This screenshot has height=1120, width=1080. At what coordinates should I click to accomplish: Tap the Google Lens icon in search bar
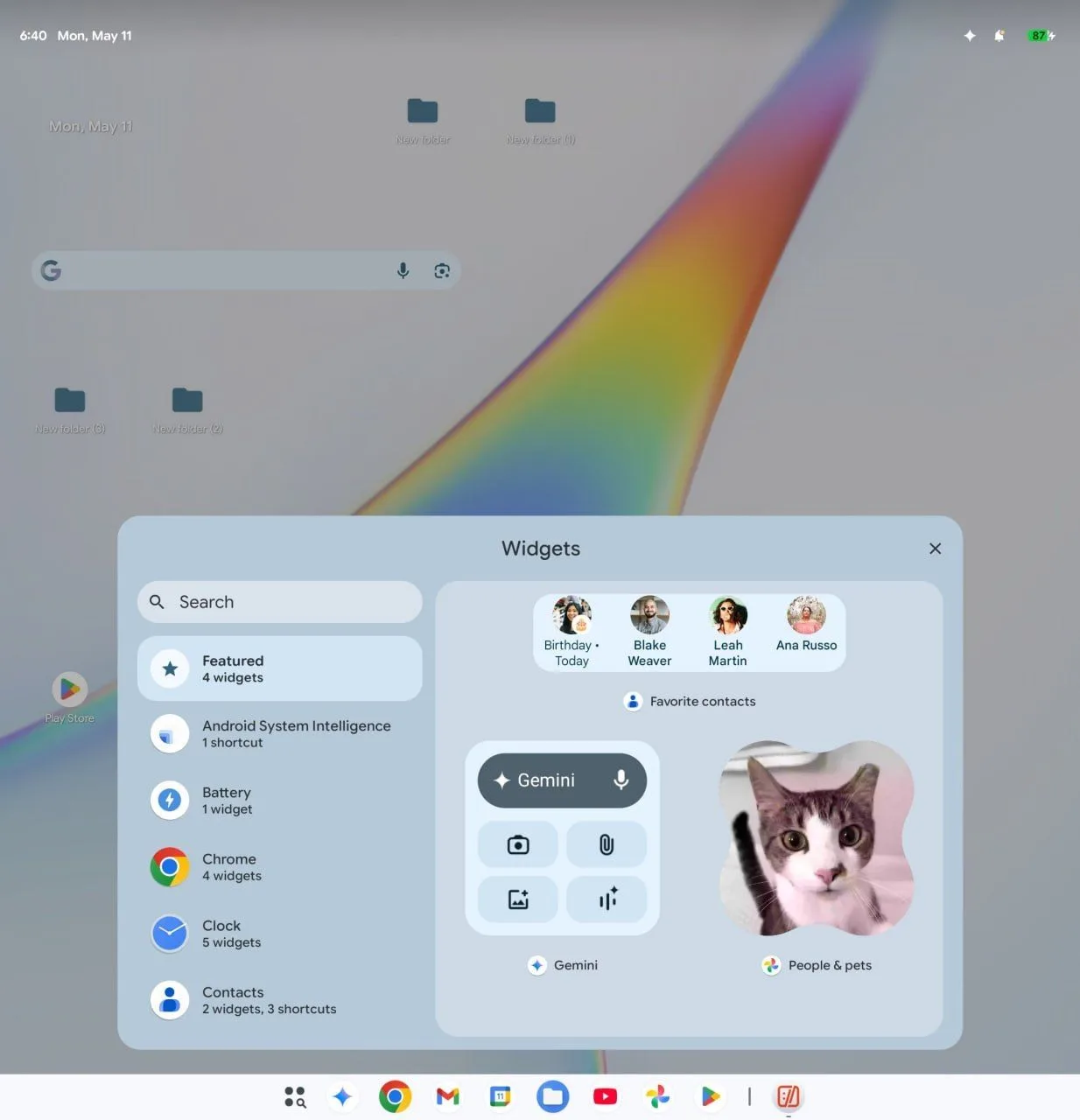pyautogui.click(x=442, y=270)
